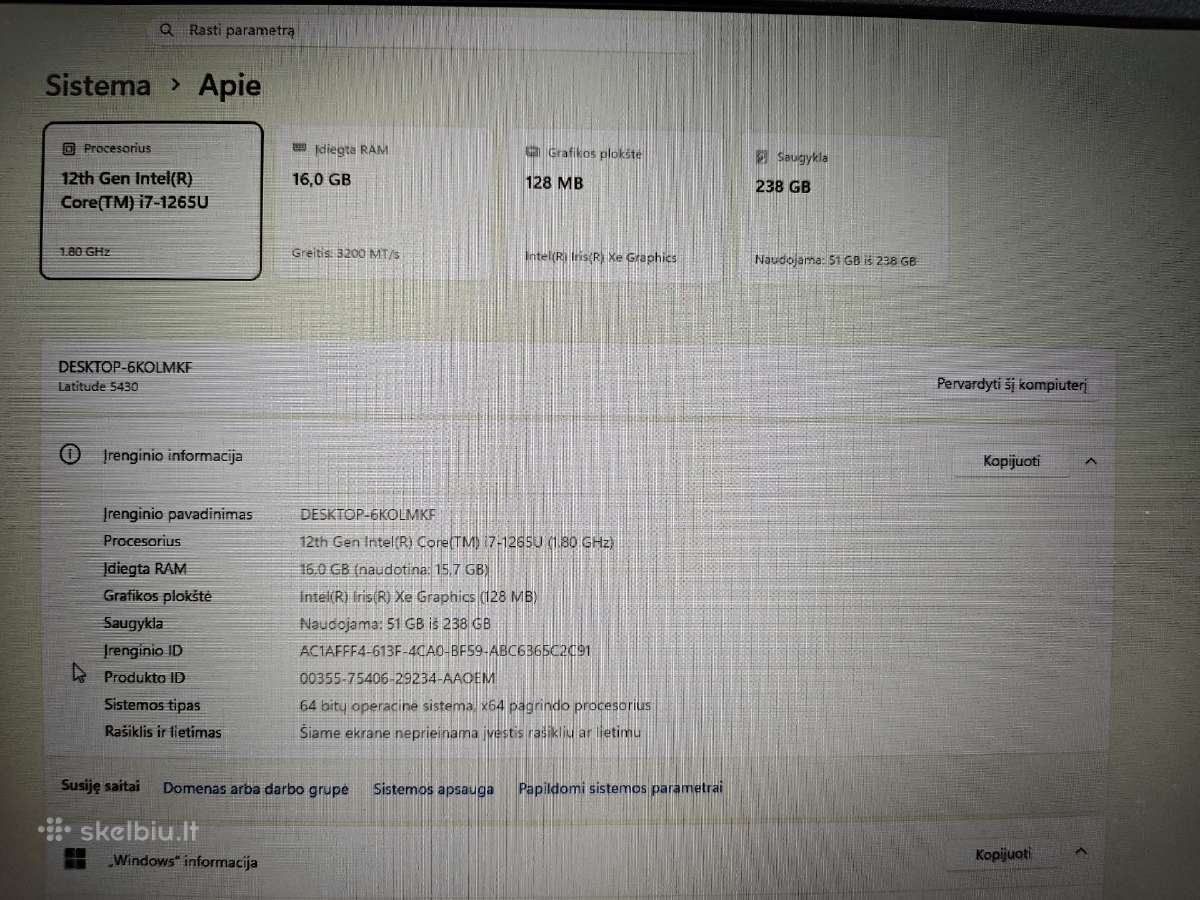Click Produkto ID value 00355-75406-29234-AAOEM
Viewport: 1200px width, 900px height.
point(398,678)
